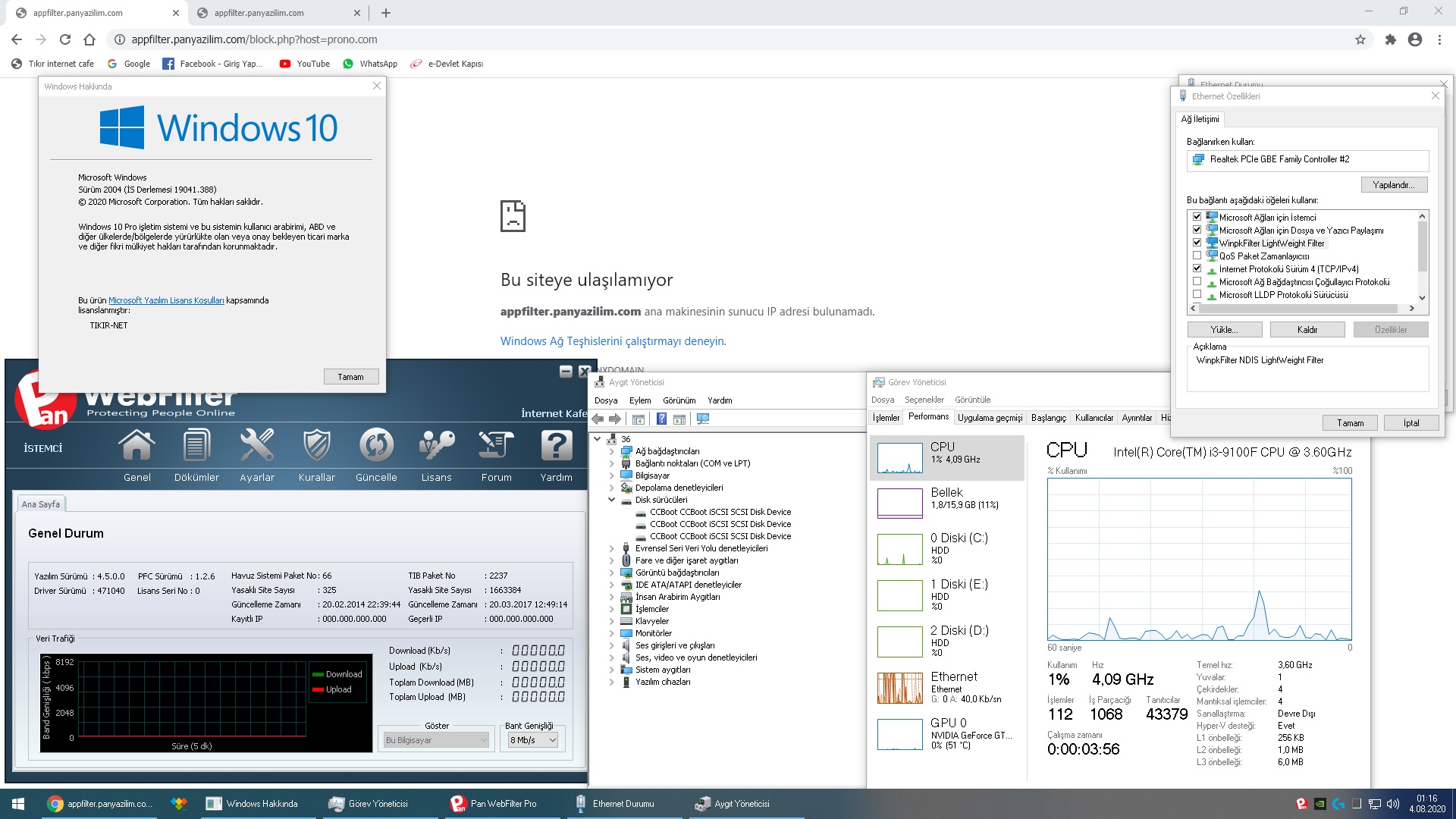The height and width of the screenshot is (819, 1456).
Task: Click Chrome home button
Action: pyautogui.click(x=89, y=39)
